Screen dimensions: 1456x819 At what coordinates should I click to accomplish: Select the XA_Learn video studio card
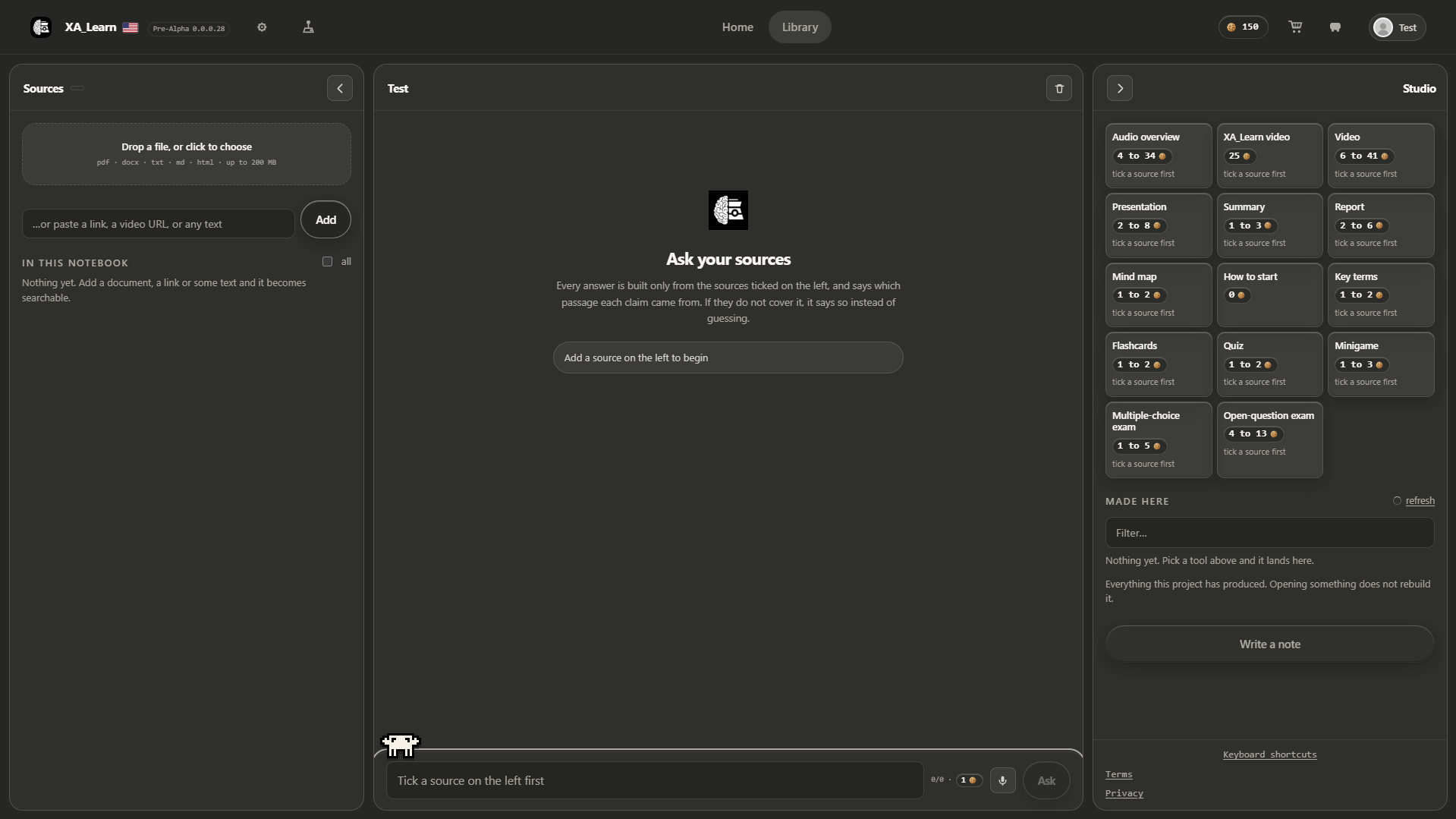pos(1269,156)
